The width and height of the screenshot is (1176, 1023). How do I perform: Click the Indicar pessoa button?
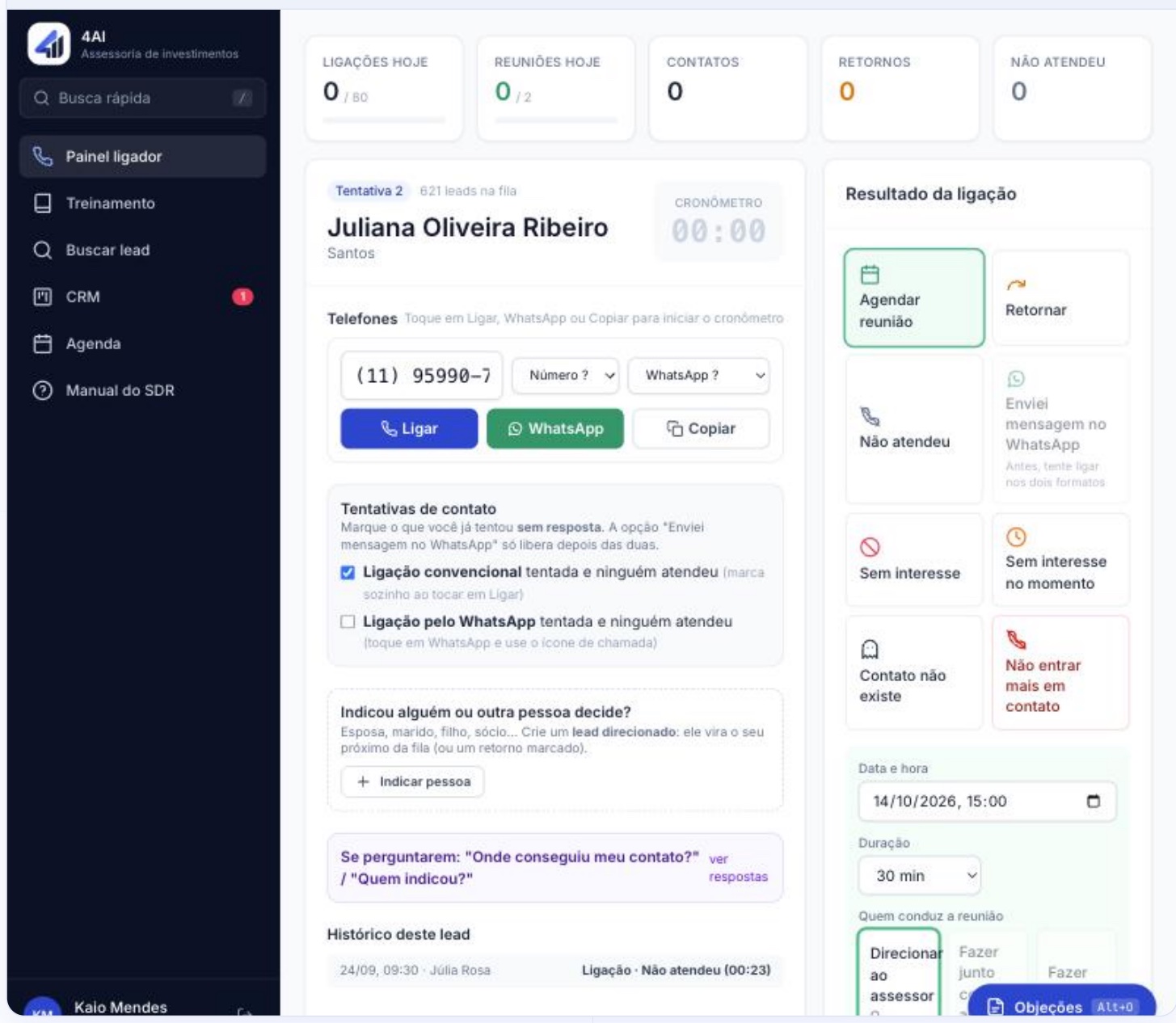(412, 782)
